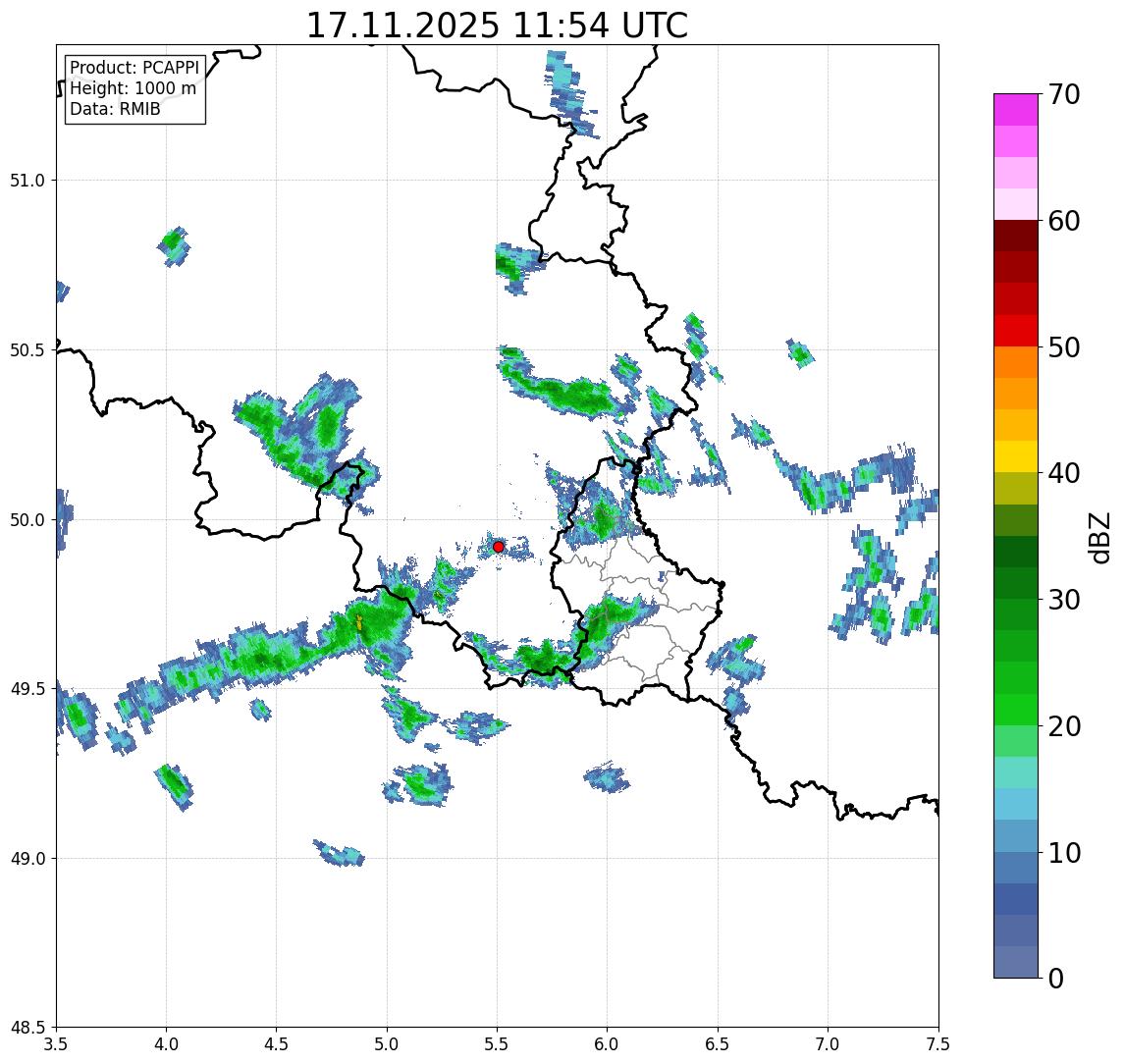This screenshot has height=1064, width=1124.
Task: Click the 'Product: PCAPPI' legend text
Action: [134, 68]
